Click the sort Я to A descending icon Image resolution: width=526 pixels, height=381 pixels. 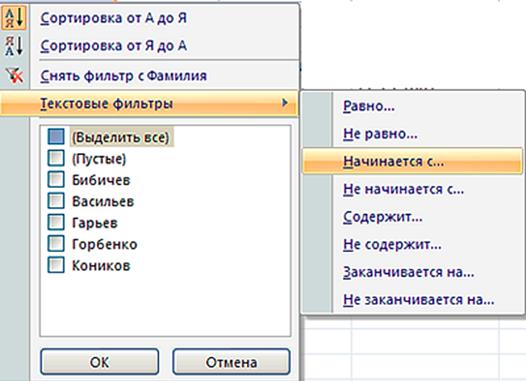[14, 46]
